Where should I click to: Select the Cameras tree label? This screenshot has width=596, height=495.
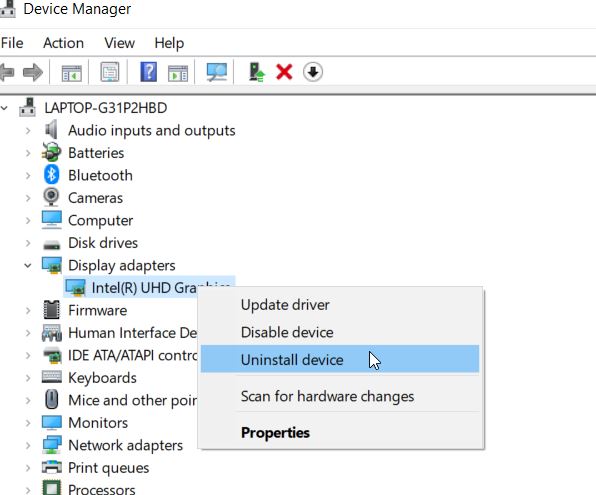(95, 198)
